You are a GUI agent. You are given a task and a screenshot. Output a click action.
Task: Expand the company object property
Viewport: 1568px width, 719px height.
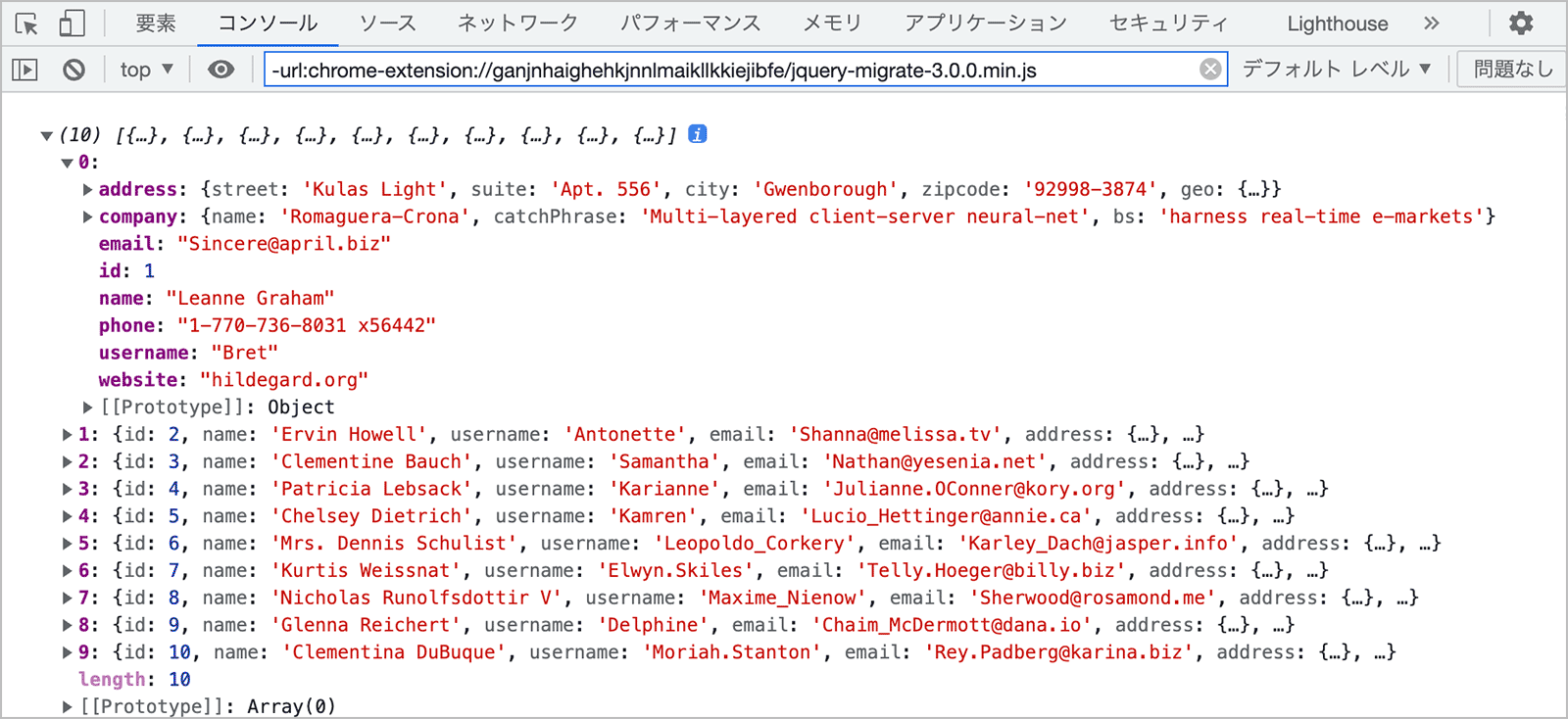pyautogui.click(x=88, y=217)
